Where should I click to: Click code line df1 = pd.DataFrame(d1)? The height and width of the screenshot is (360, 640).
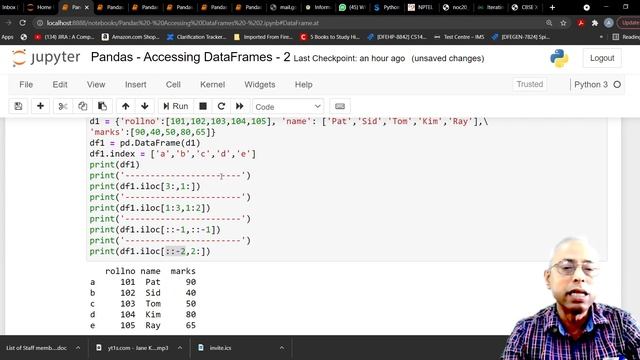tap(145, 143)
